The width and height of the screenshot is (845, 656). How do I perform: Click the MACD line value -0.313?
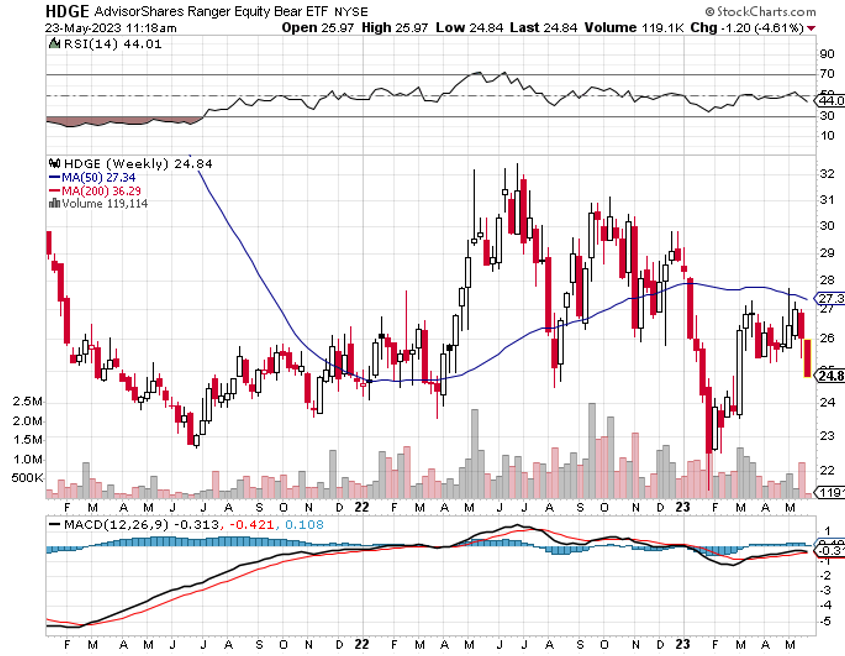click(x=197, y=524)
